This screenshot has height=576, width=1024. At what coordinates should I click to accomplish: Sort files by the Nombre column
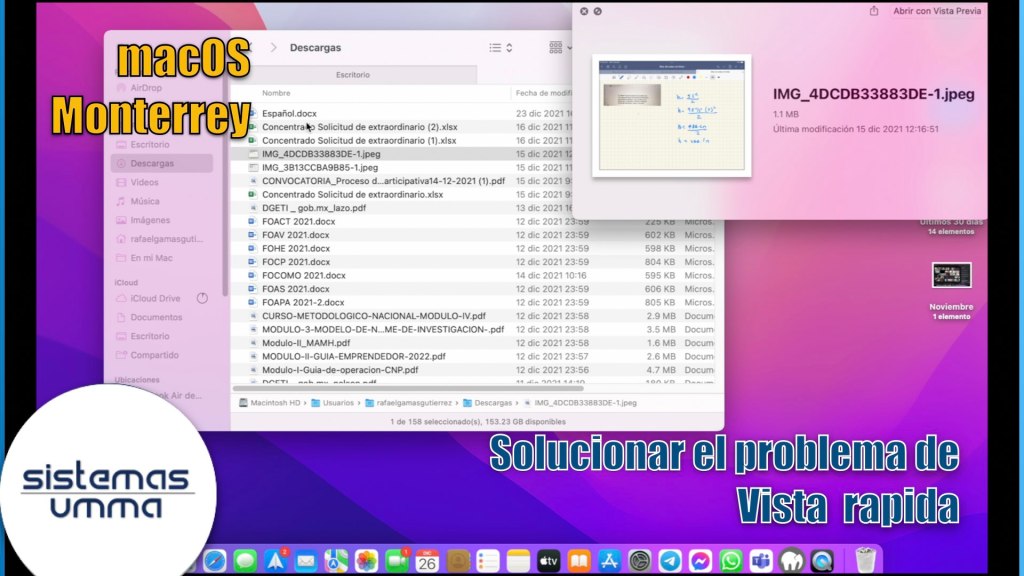coord(380,92)
